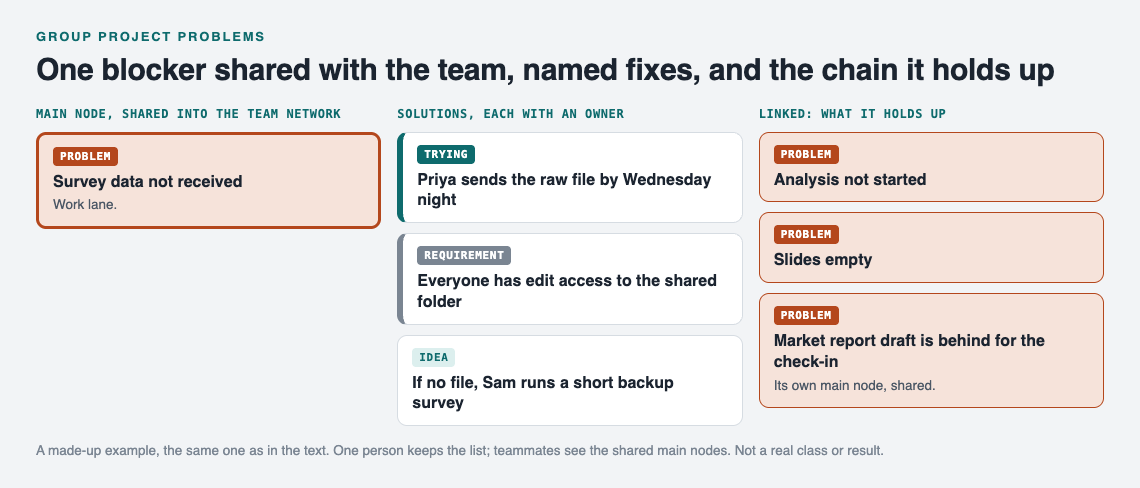This screenshot has height=488, width=1140.
Task: Click the 'GROUP PROJECT PROBLEMS' eyebrow label
Action: pyautogui.click(x=150, y=36)
